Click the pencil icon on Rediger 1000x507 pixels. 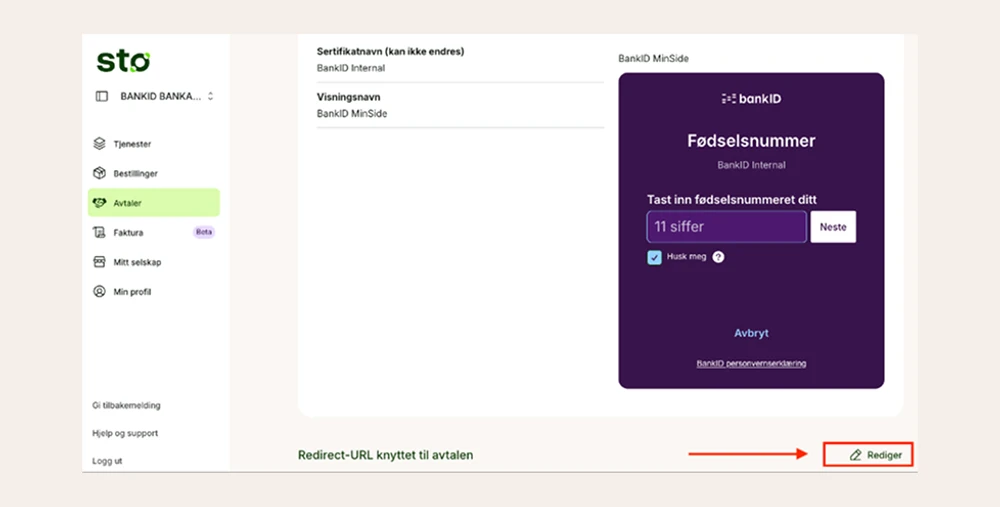click(855, 455)
